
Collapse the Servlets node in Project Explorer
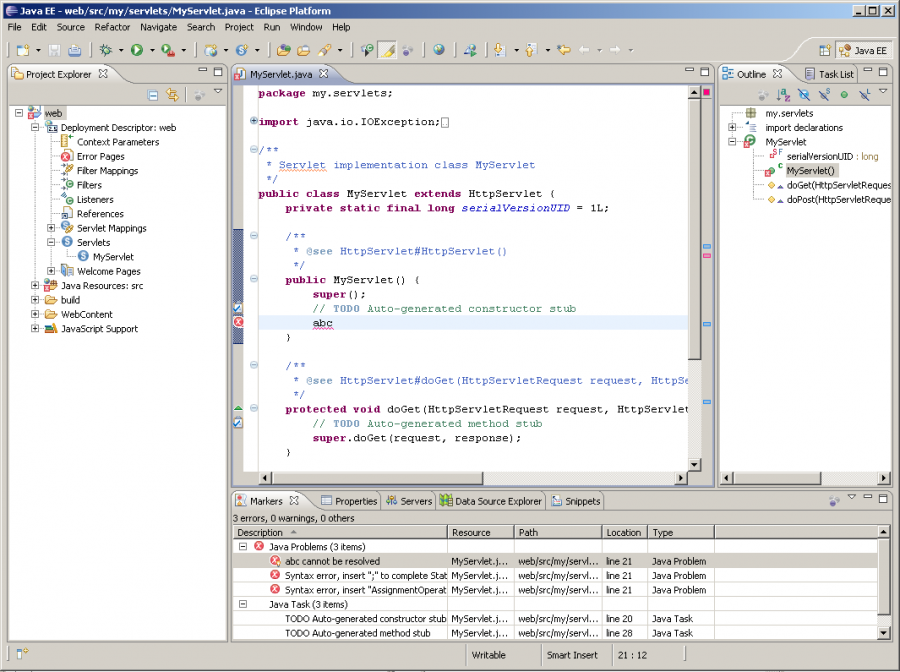(50, 242)
